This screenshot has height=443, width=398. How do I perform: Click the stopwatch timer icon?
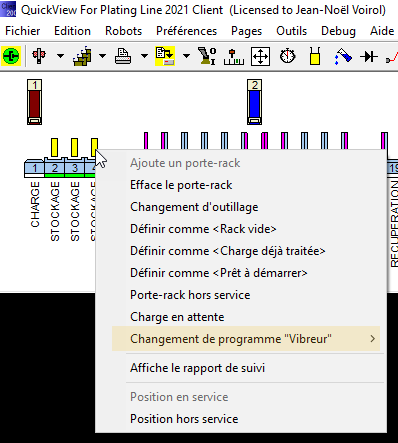[287, 56]
